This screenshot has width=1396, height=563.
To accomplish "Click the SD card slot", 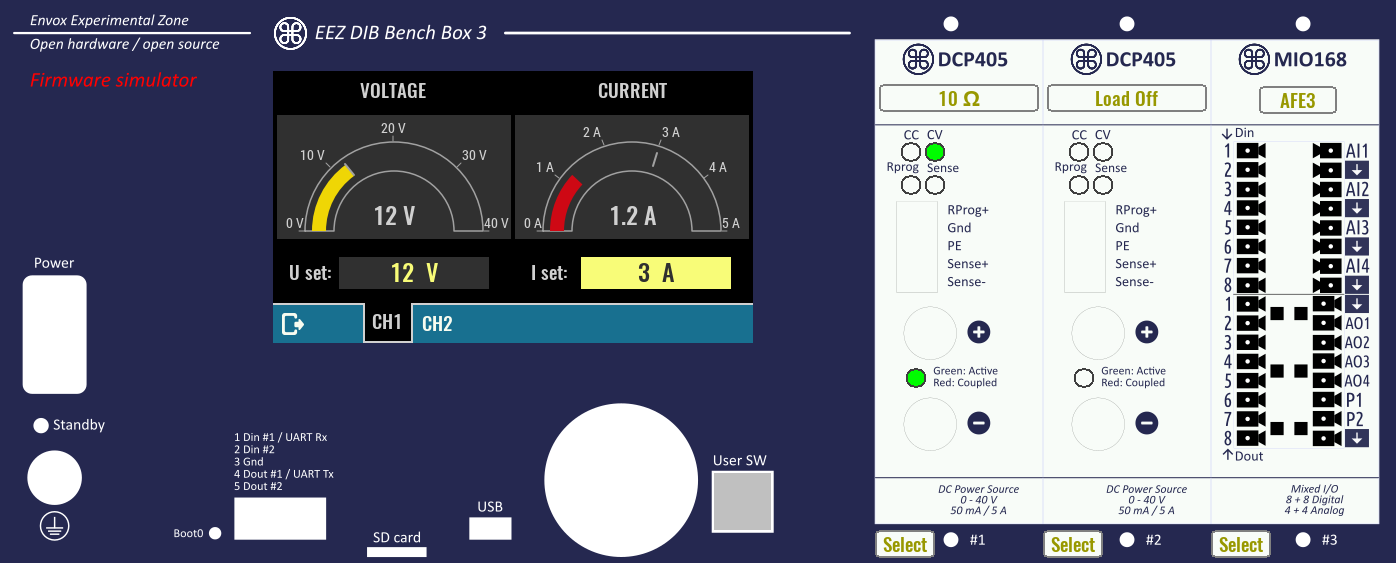I will (x=397, y=552).
